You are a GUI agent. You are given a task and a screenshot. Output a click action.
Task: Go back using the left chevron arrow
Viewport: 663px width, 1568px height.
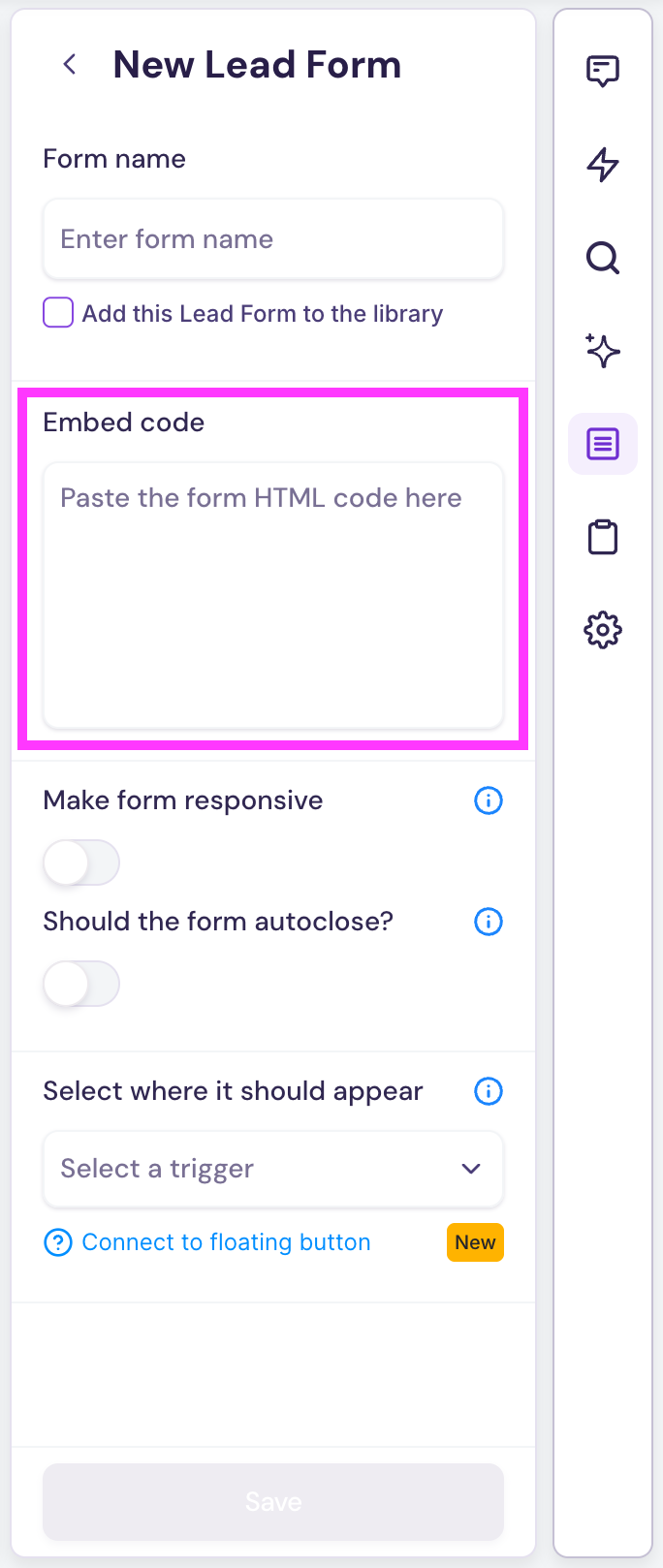[x=70, y=65]
